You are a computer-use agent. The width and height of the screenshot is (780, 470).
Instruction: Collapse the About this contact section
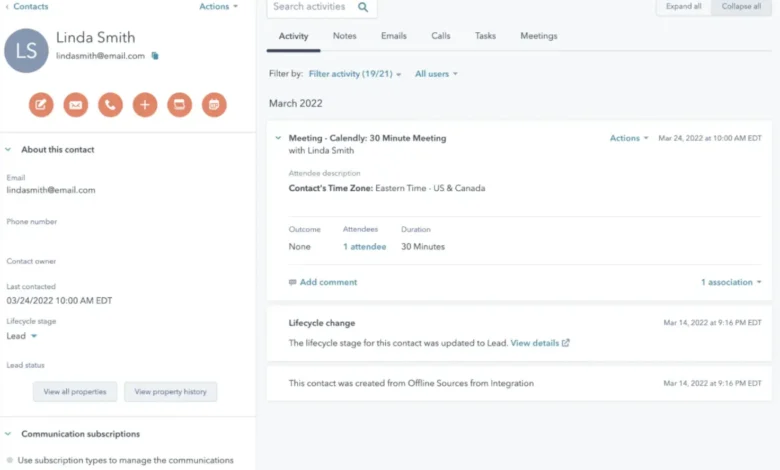pyautogui.click(x=9, y=150)
